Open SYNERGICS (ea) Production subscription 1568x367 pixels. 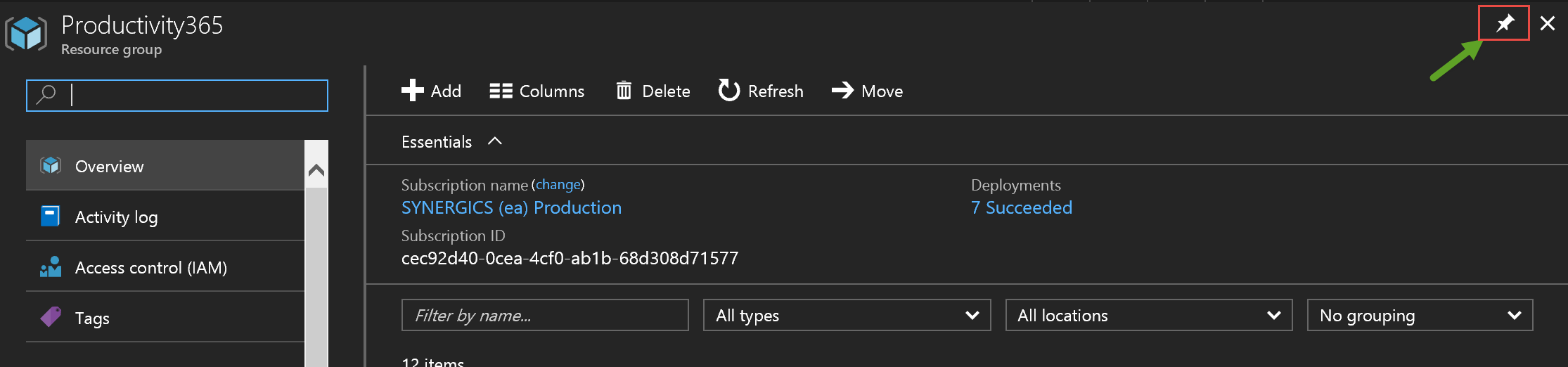click(511, 207)
